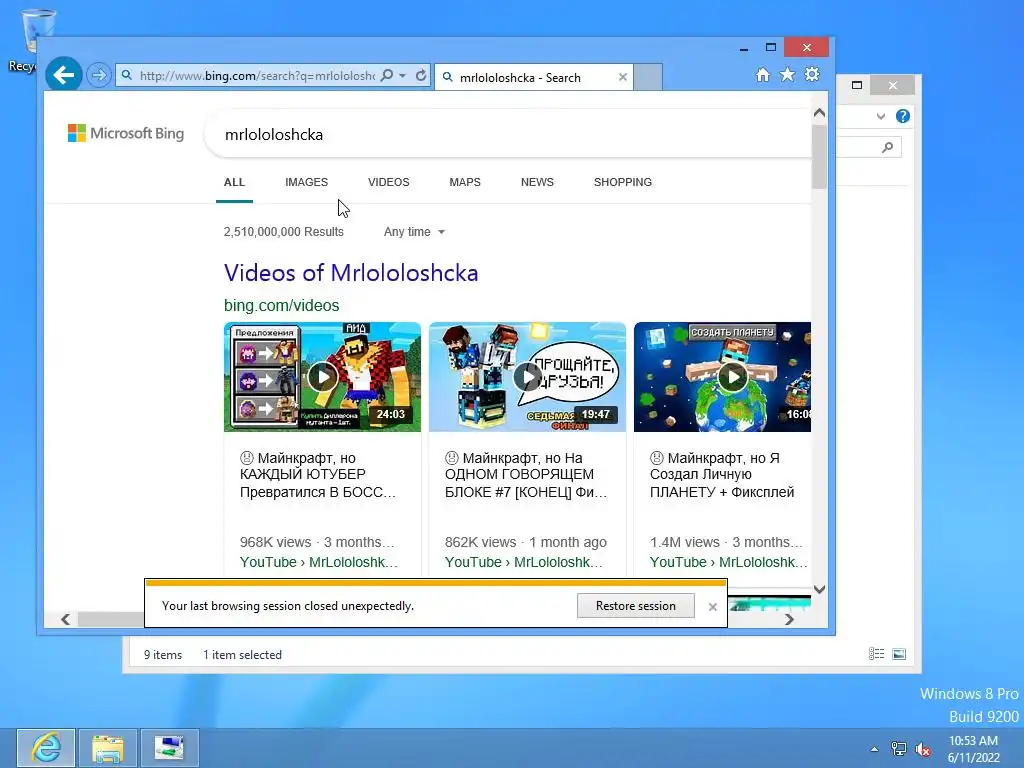This screenshot has height=768, width=1024.
Task: Open the Videos of Mrlololoshcka heading link
Action: coord(351,273)
